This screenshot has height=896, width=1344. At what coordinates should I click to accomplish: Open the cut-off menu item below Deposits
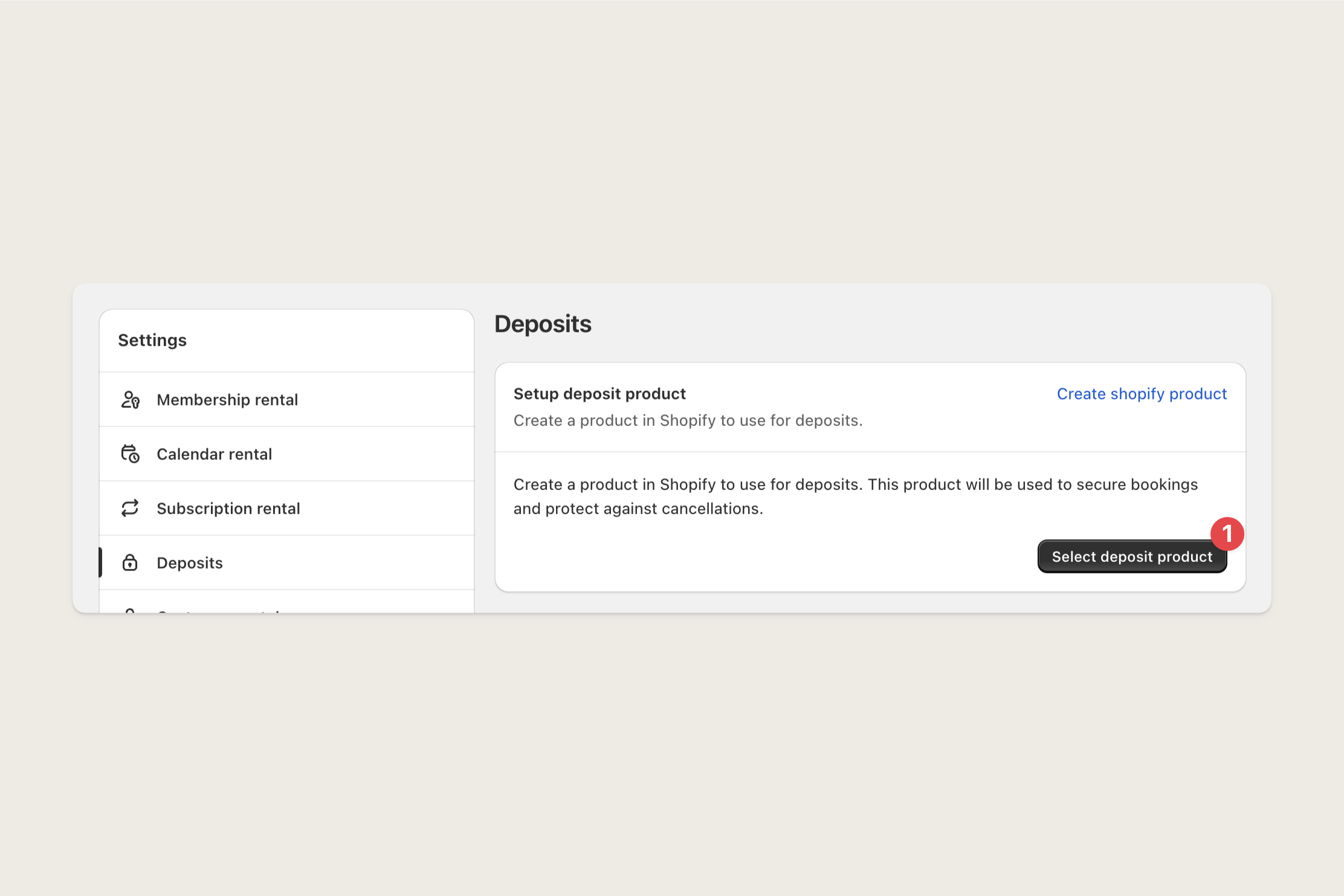click(286, 602)
